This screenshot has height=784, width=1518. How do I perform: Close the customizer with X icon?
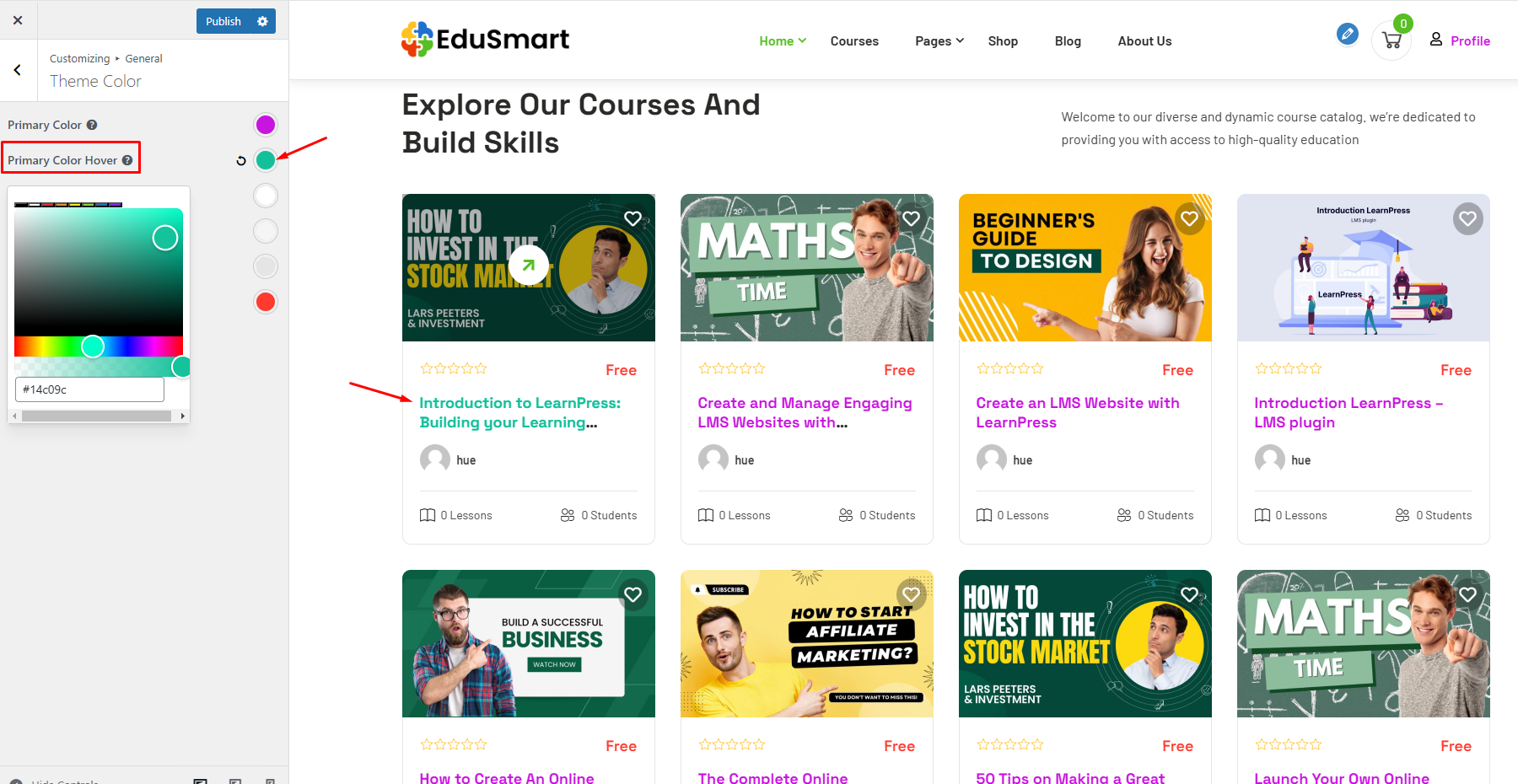pos(18,20)
